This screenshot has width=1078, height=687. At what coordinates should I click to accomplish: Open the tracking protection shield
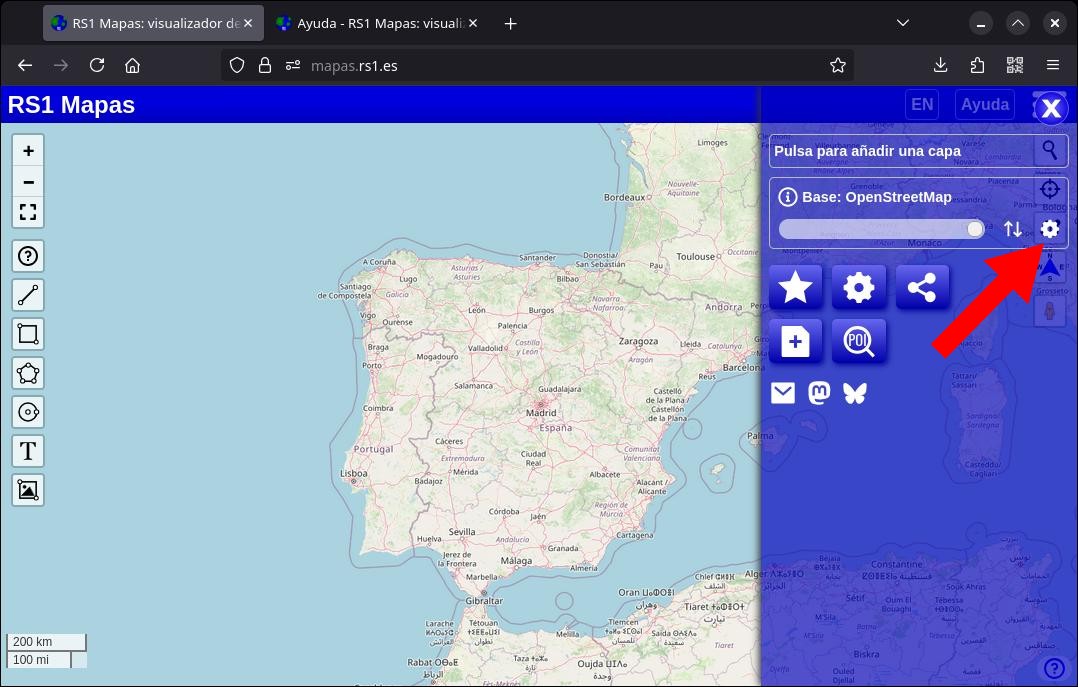click(237, 65)
